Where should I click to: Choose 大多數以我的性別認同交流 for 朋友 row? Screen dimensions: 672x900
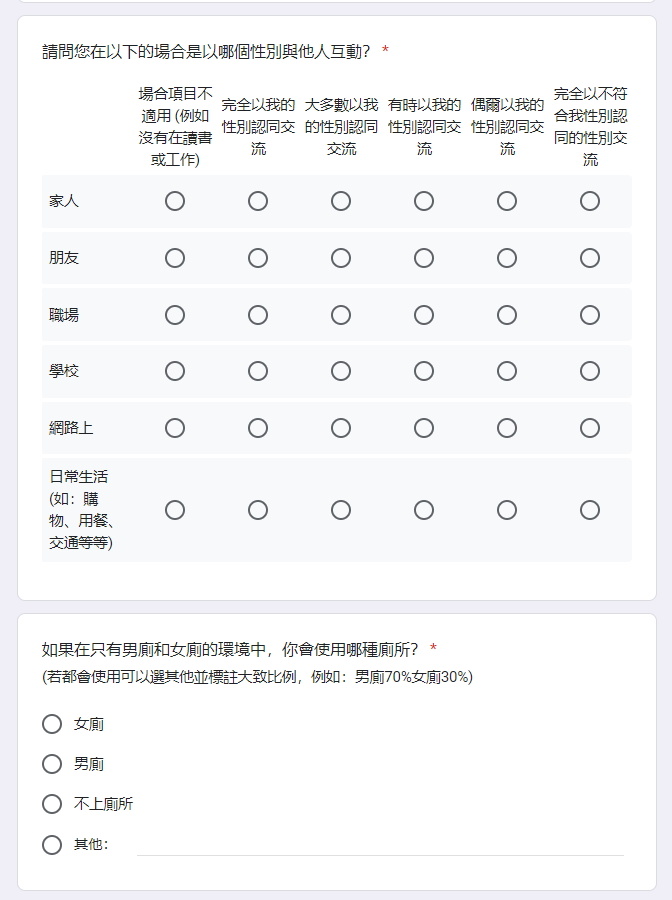341,258
